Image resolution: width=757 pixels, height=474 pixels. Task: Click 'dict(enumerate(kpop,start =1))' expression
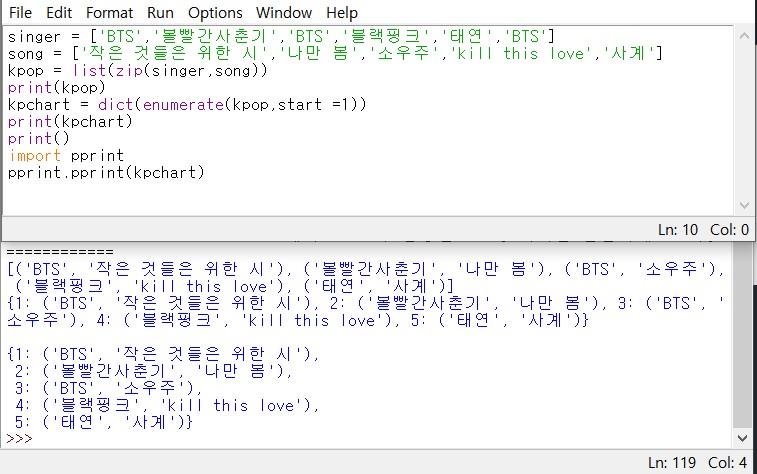click(232, 104)
